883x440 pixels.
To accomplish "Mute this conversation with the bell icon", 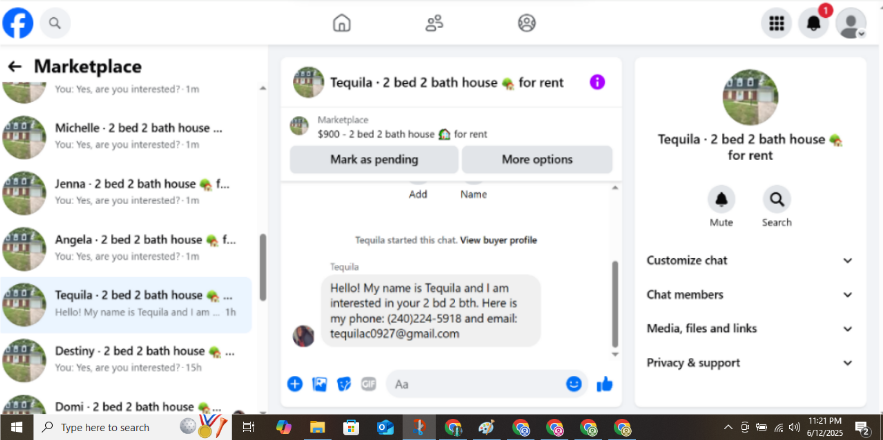I will pyautogui.click(x=721, y=199).
